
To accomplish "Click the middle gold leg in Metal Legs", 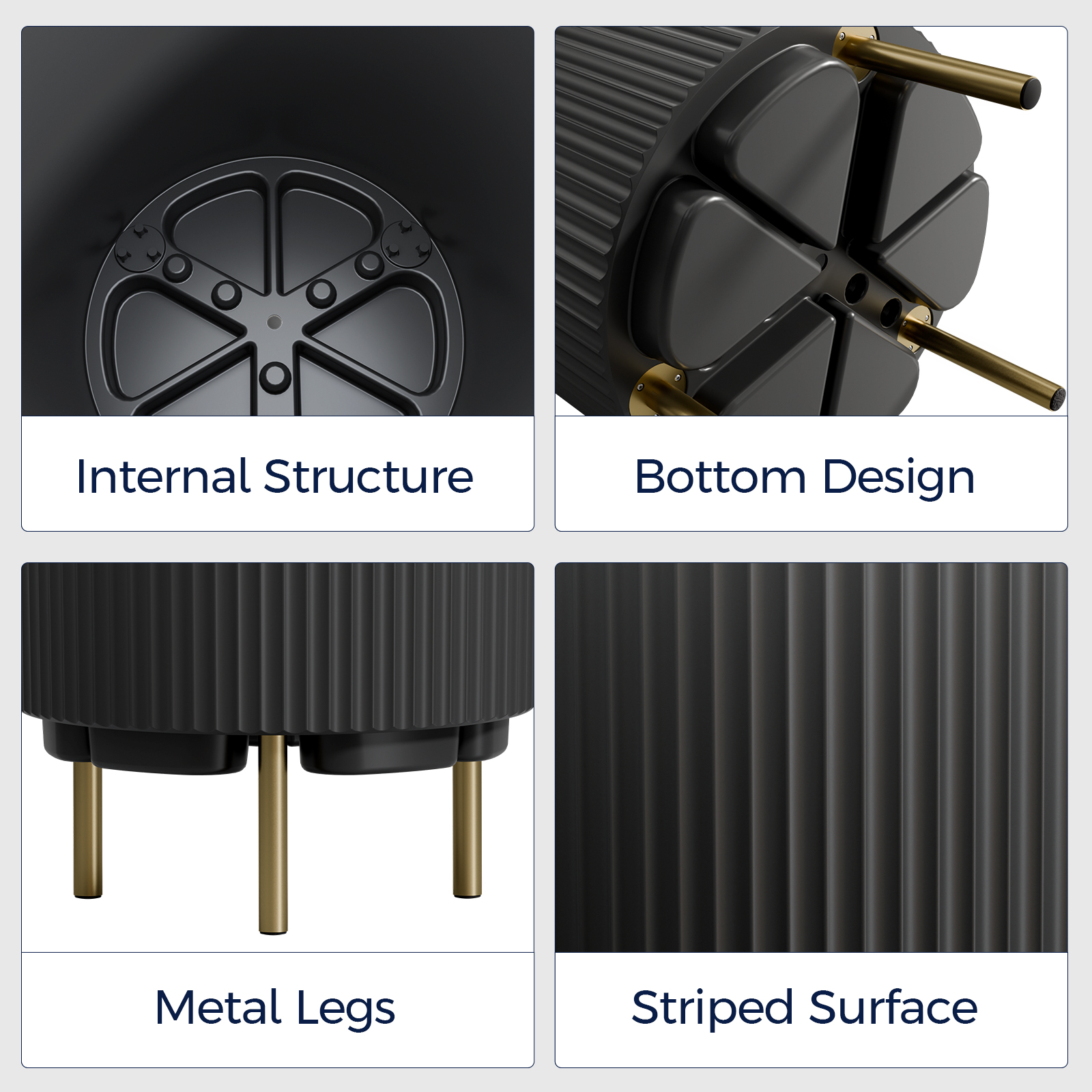I will 273,834.
